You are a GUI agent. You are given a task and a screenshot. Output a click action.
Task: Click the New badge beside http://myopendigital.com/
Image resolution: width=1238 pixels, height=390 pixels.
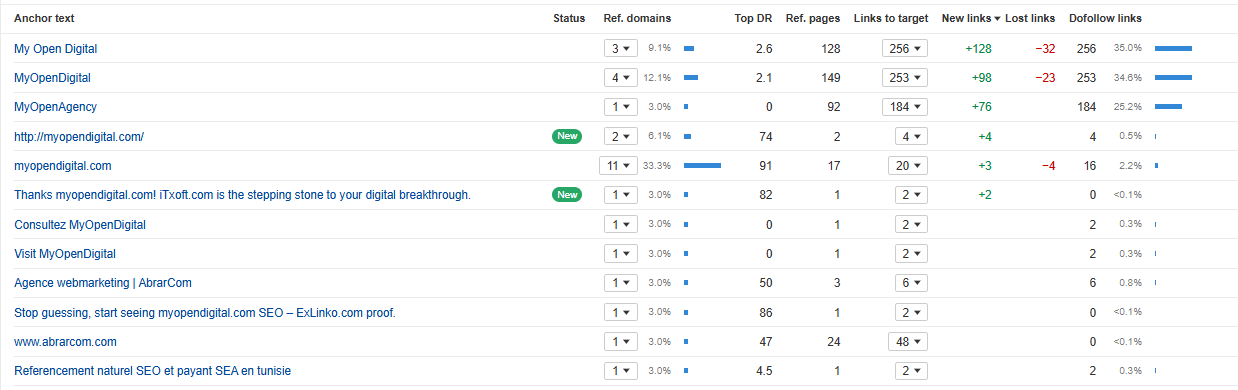click(567, 136)
